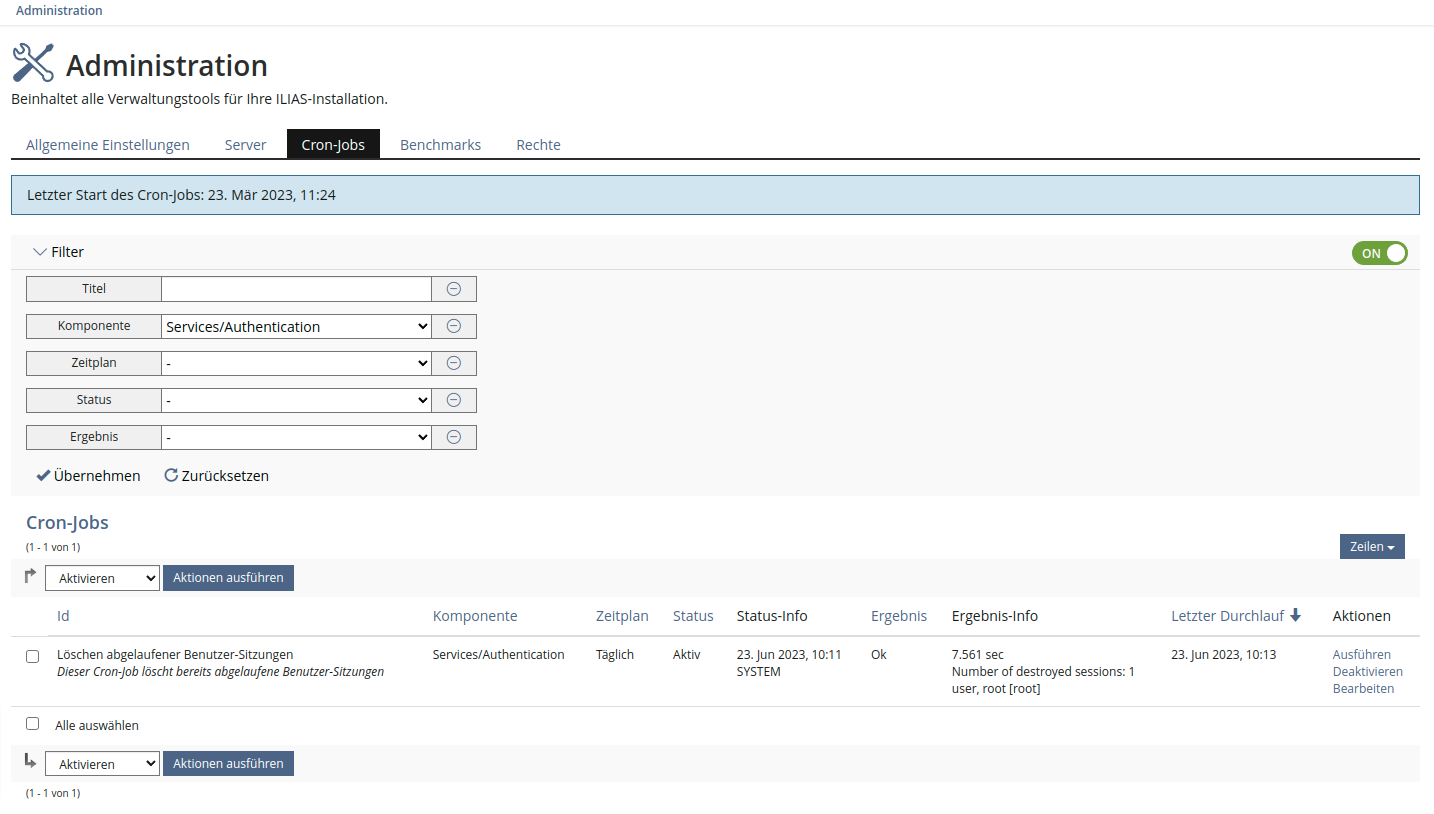Remove the Titel filter via minus icon
The image size is (1434, 814).
coord(453,289)
